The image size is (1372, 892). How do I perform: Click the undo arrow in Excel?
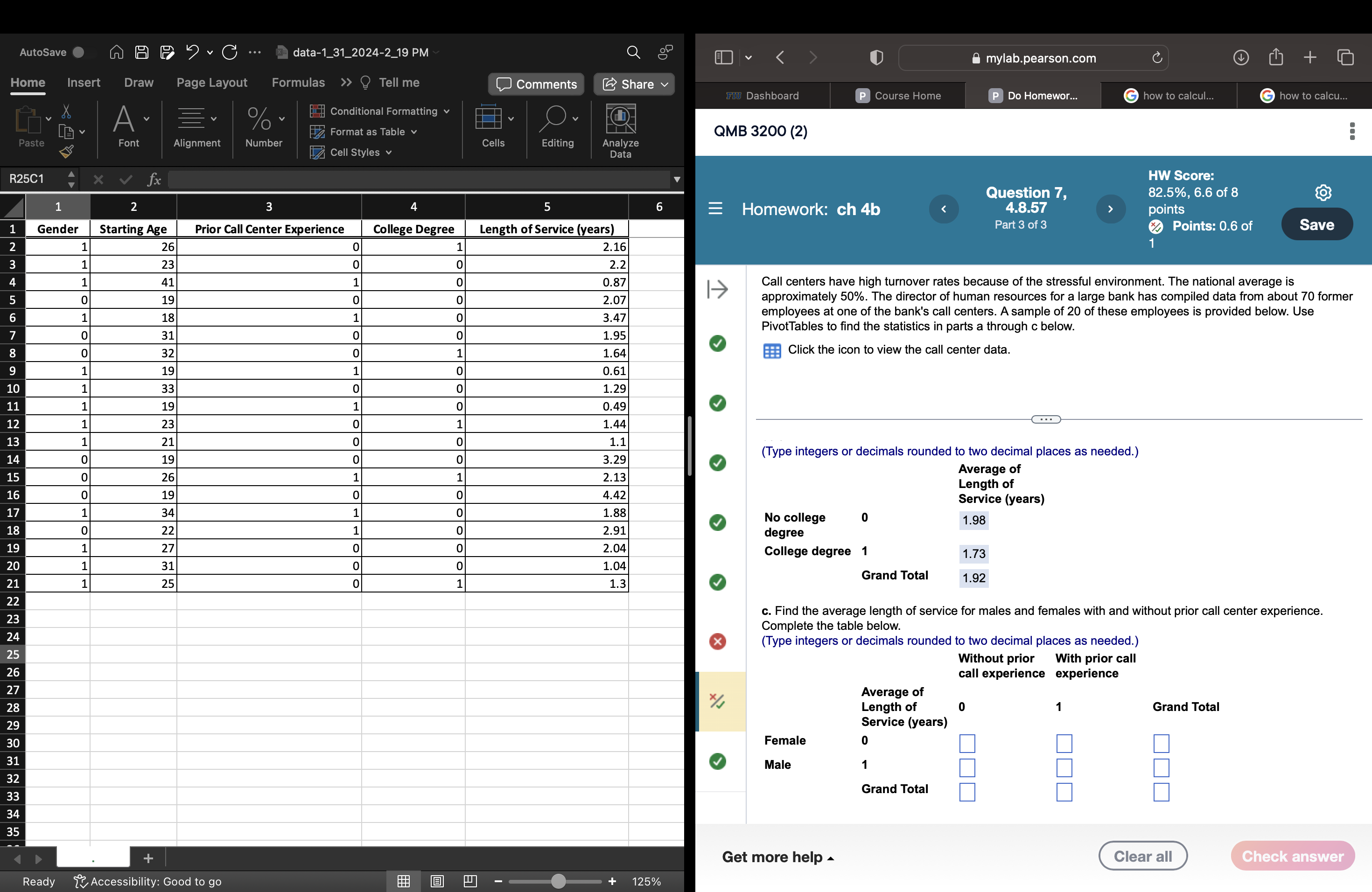[192, 52]
